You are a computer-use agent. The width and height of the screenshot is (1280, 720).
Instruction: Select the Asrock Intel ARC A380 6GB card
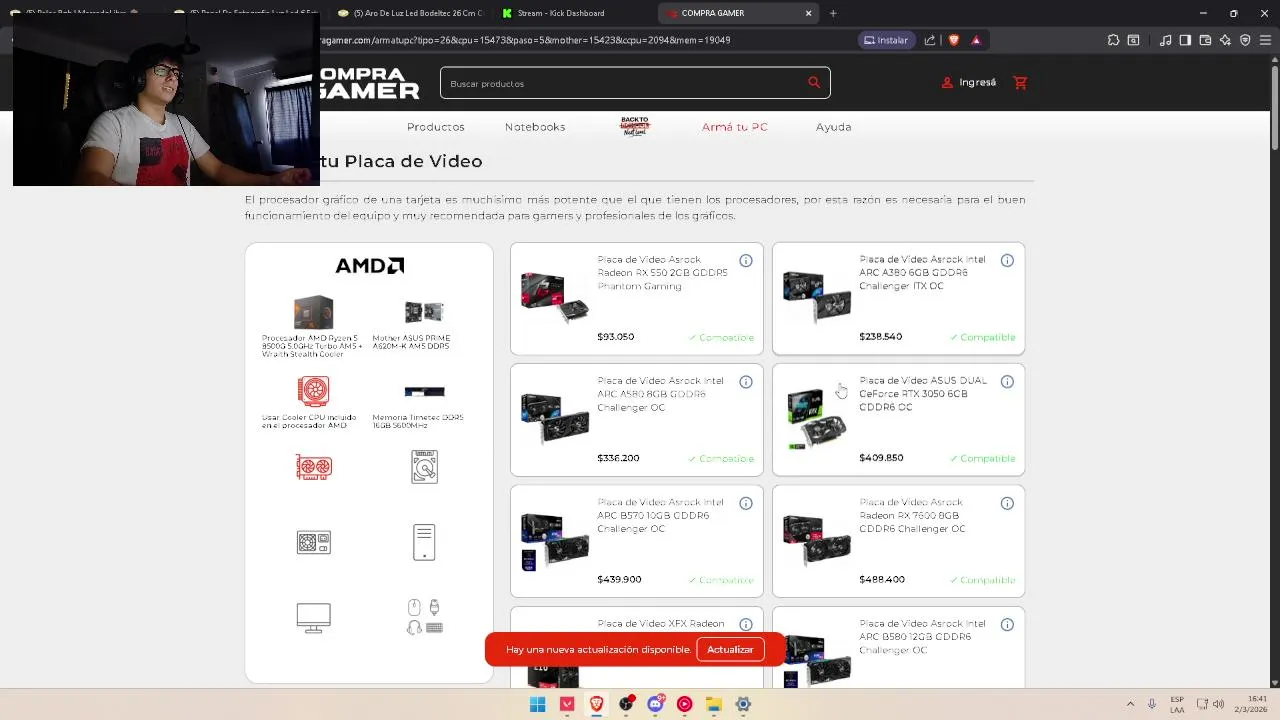899,298
